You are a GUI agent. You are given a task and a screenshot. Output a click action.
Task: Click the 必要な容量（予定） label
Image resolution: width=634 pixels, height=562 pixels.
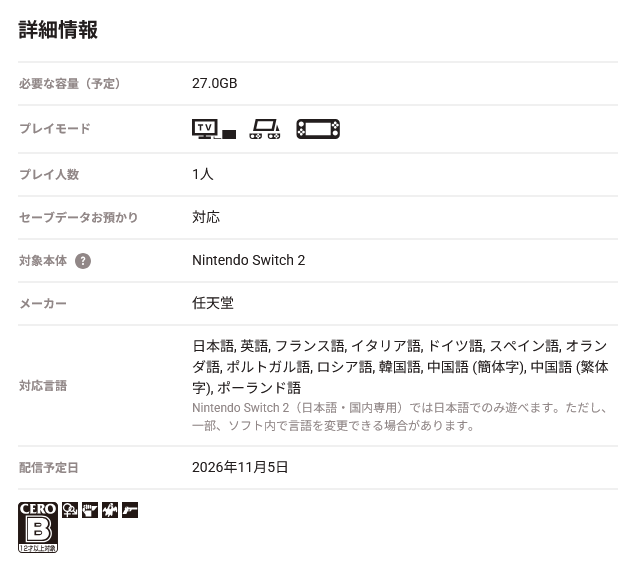pyautogui.click(x=70, y=84)
